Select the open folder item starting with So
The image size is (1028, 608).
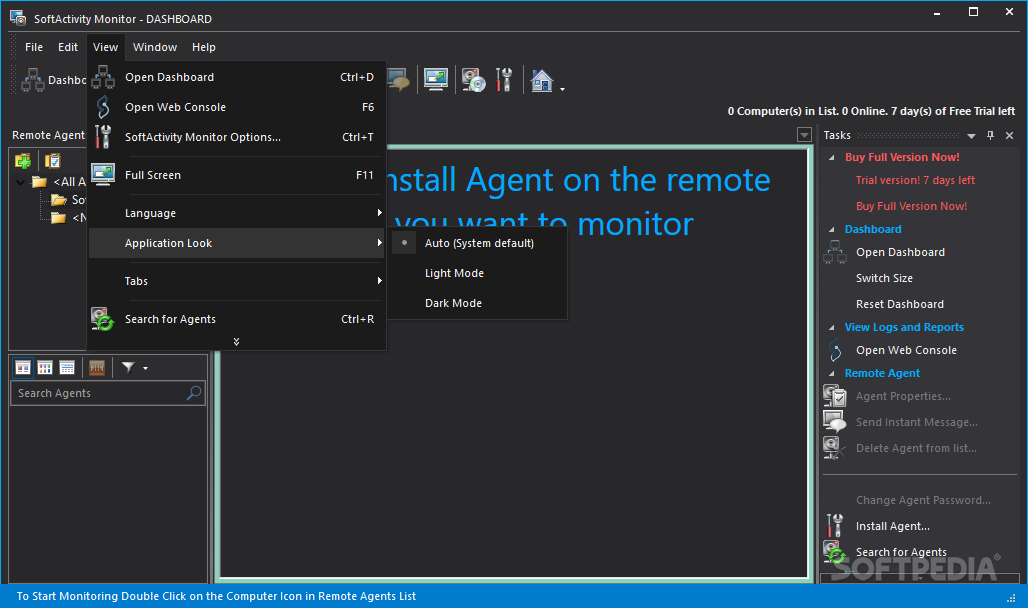68,199
